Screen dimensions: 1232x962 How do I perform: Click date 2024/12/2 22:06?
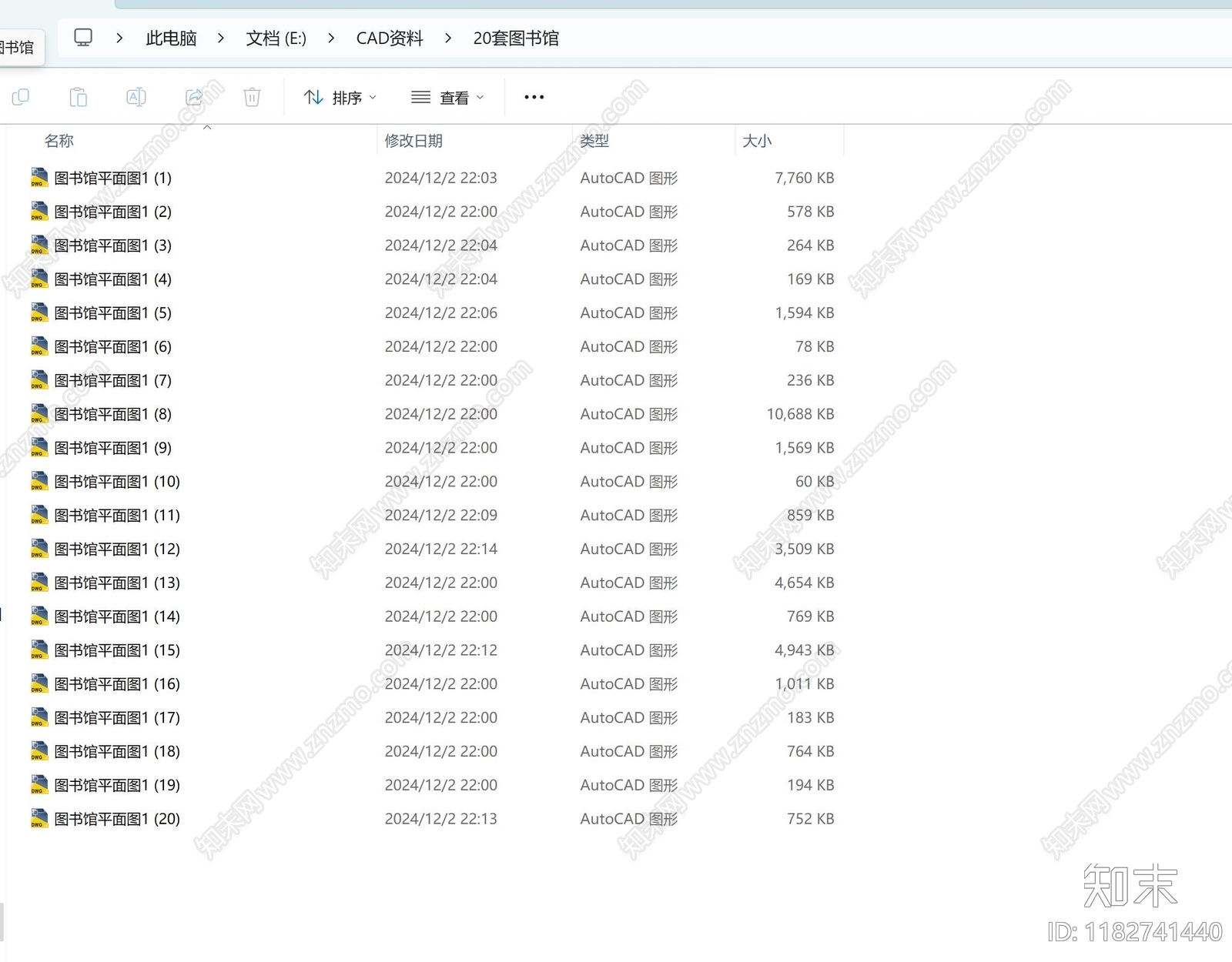coord(441,313)
